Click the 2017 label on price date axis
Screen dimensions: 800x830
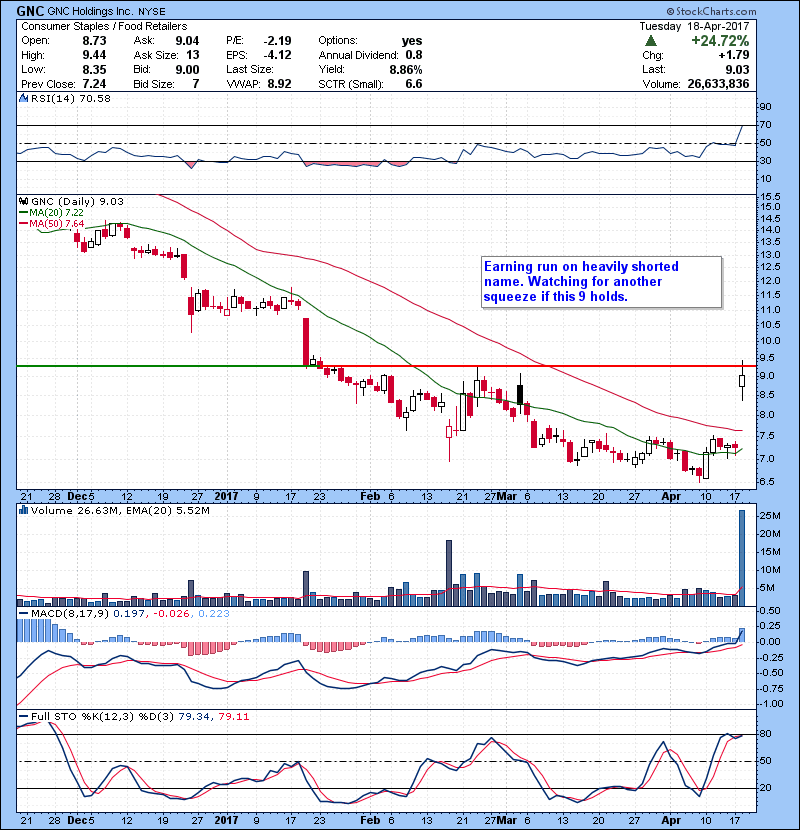(229, 495)
